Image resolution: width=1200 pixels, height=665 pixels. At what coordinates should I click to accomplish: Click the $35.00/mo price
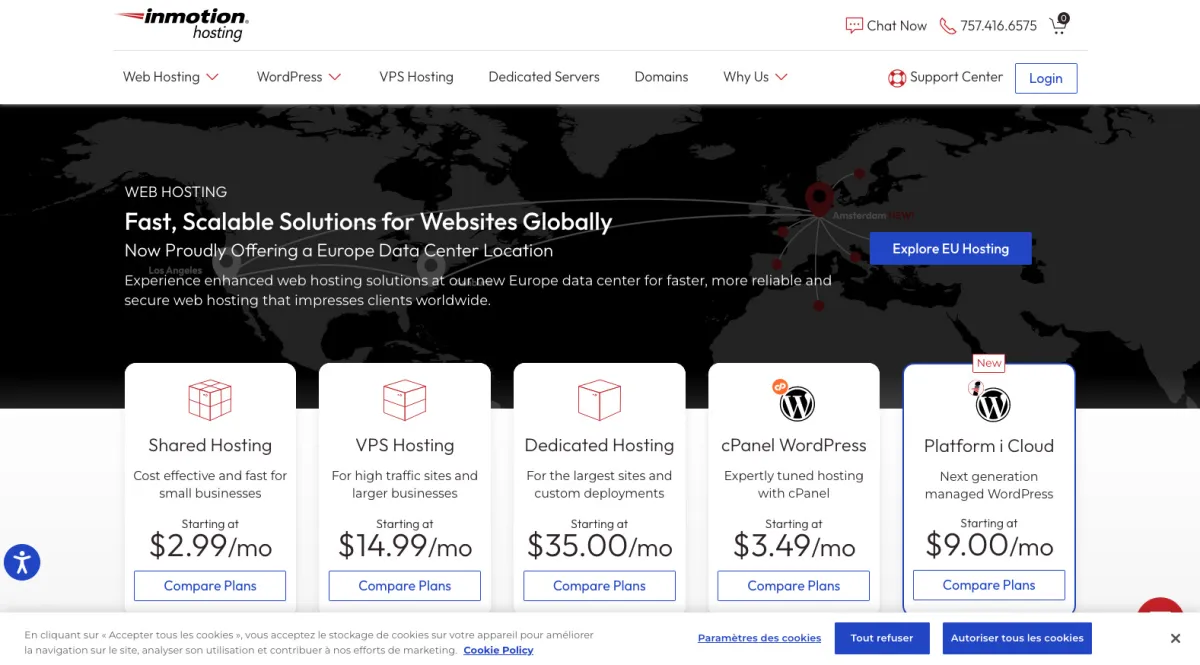599,546
